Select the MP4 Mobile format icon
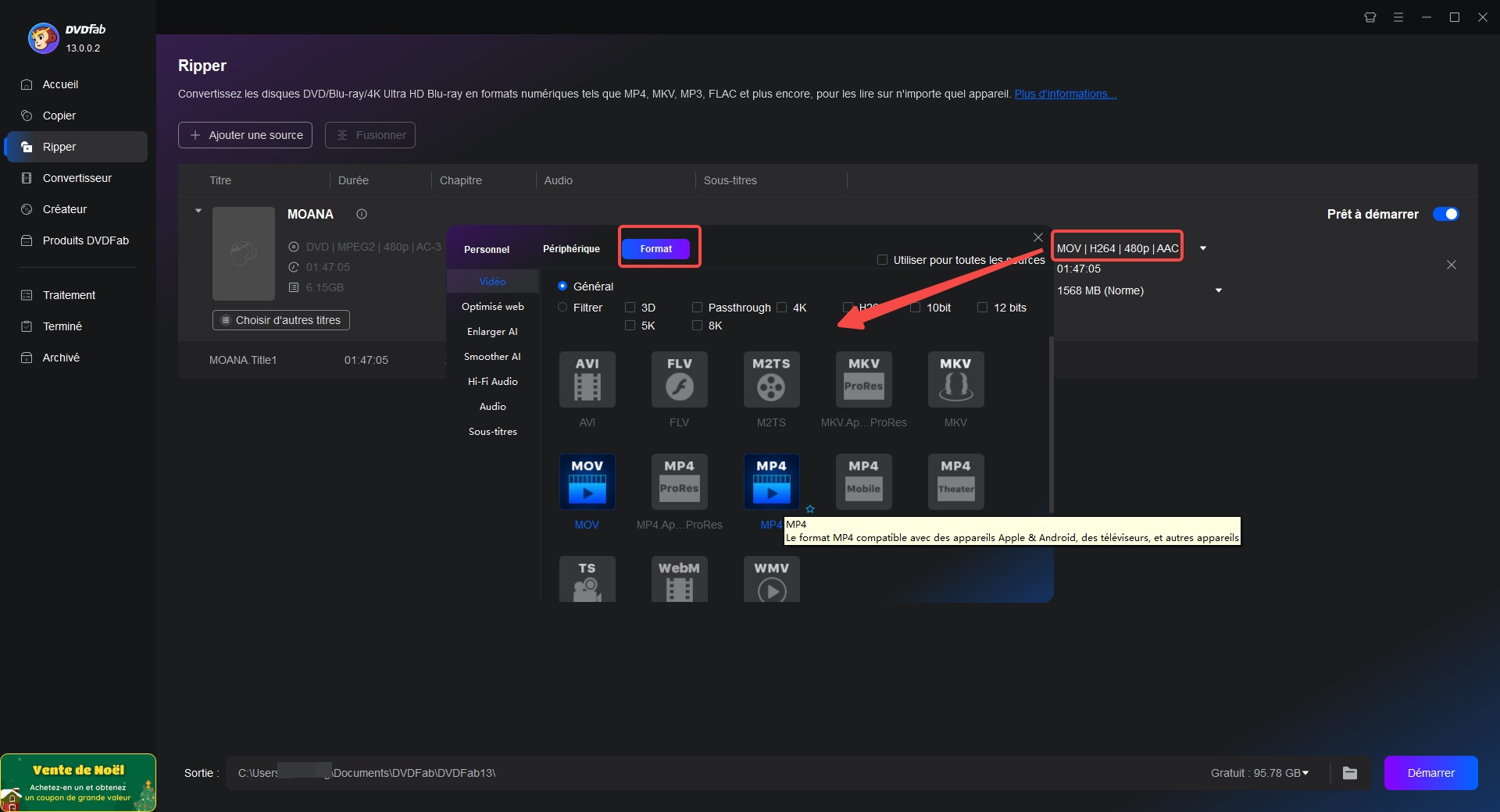Viewport: 1500px width, 812px height. click(x=863, y=482)
